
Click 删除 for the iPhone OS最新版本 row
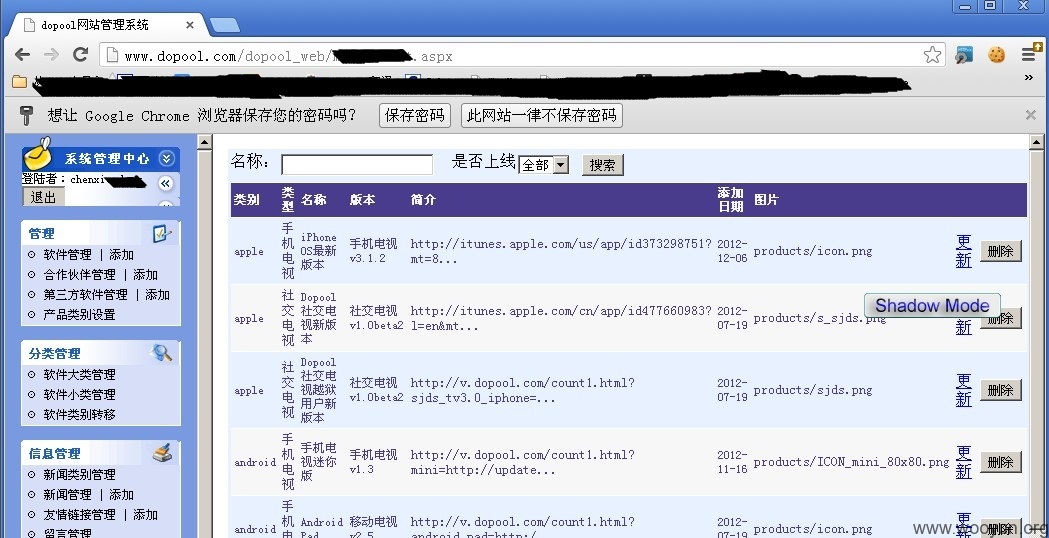coord(1001,251)
